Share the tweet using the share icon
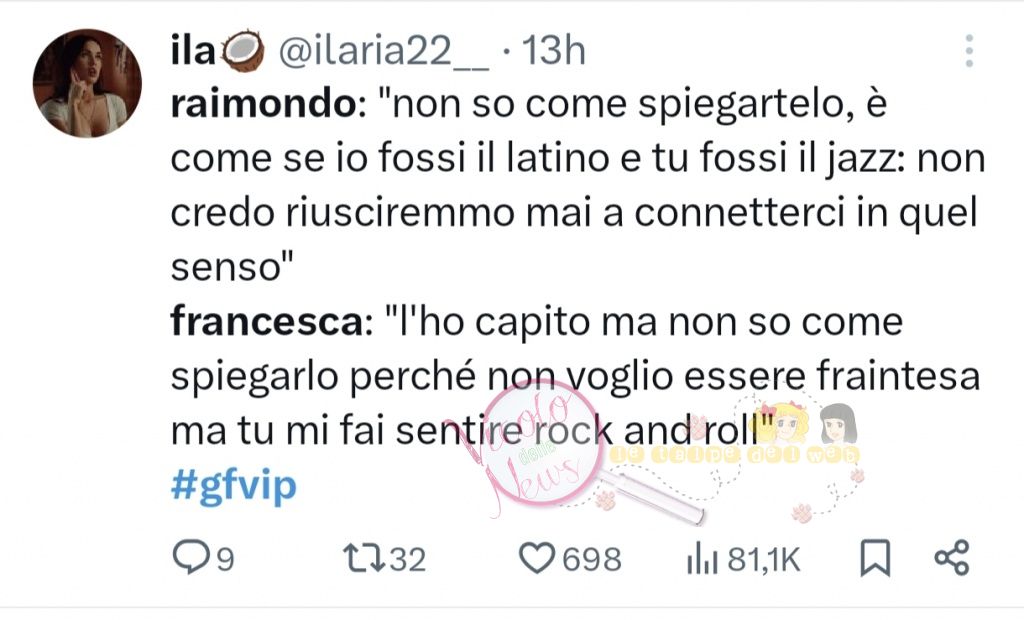 point(952,558)
